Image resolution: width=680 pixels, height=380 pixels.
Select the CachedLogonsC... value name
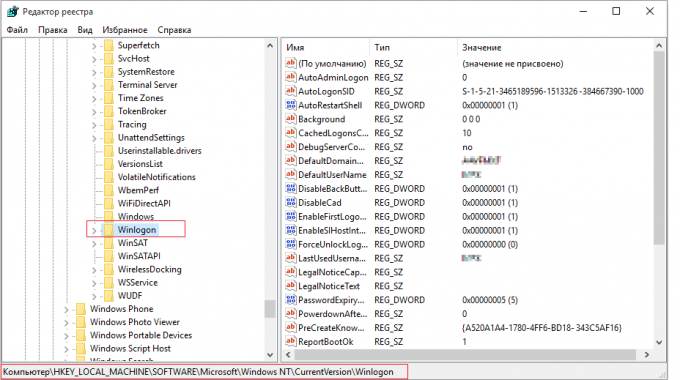coord(333,133)
